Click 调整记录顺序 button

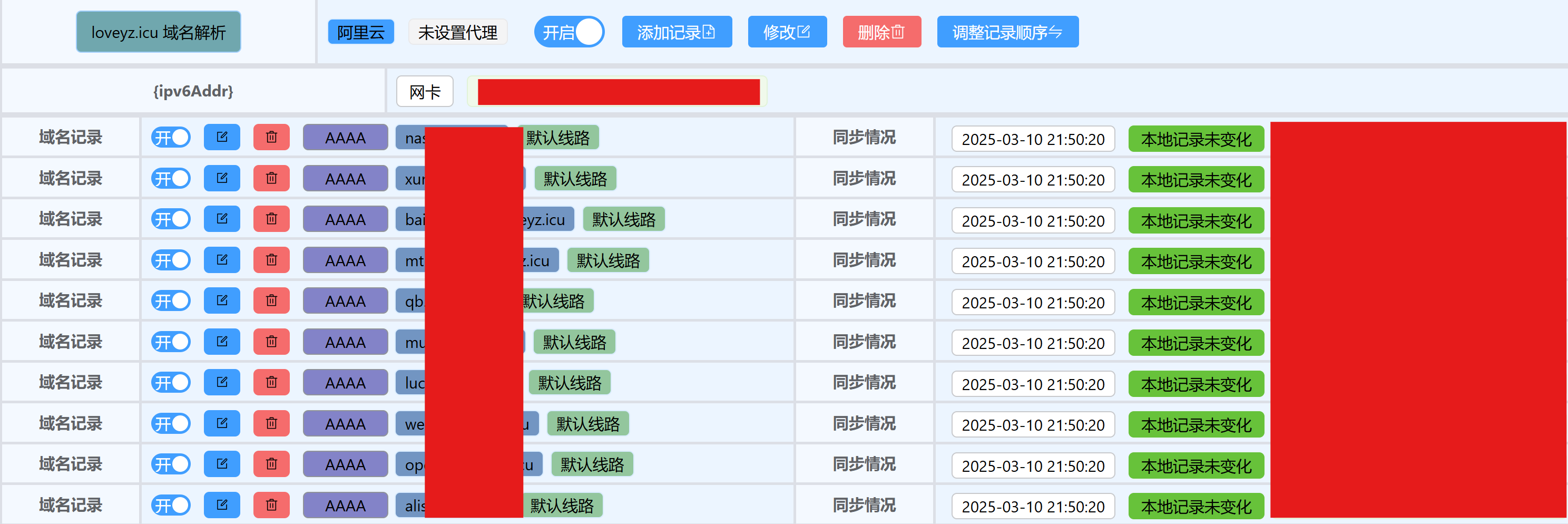1007,32
